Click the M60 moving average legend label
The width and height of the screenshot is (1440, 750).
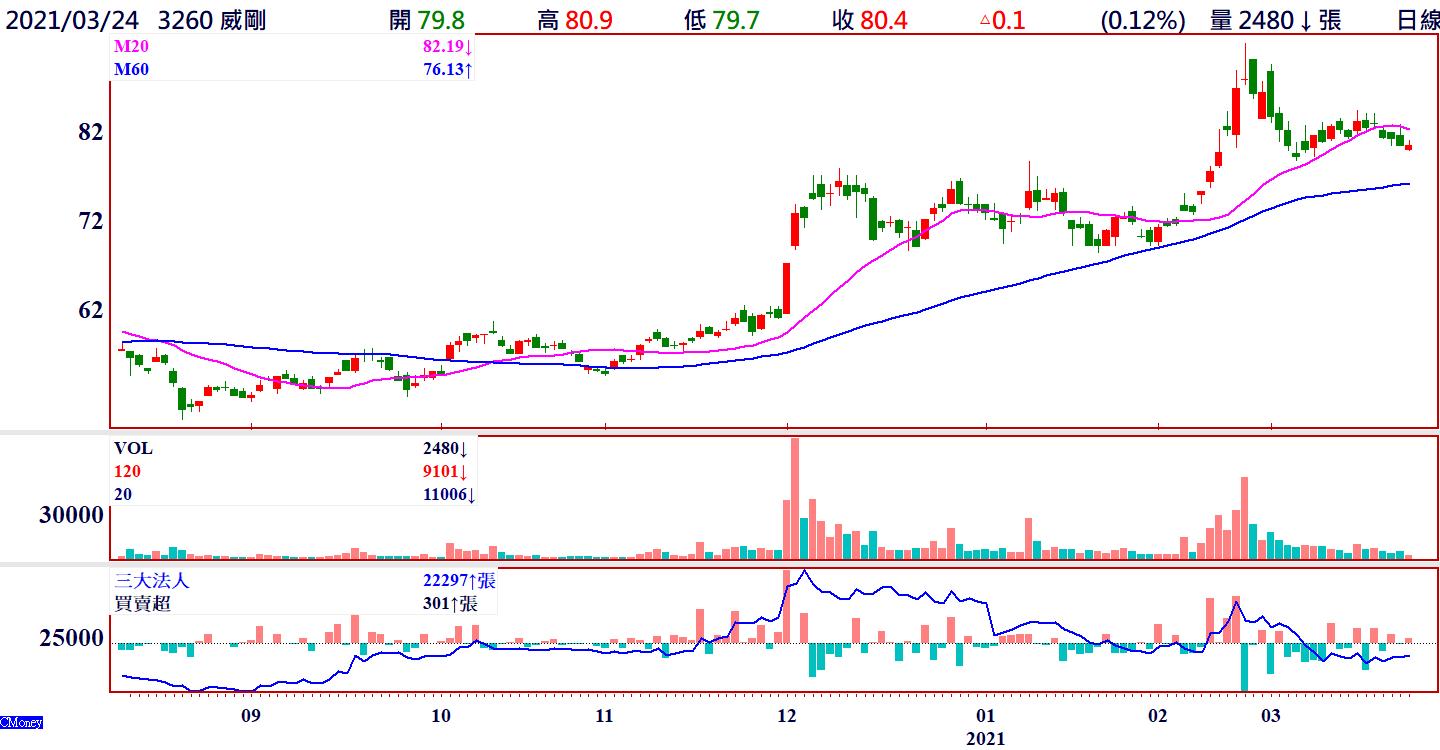[131, 69]
